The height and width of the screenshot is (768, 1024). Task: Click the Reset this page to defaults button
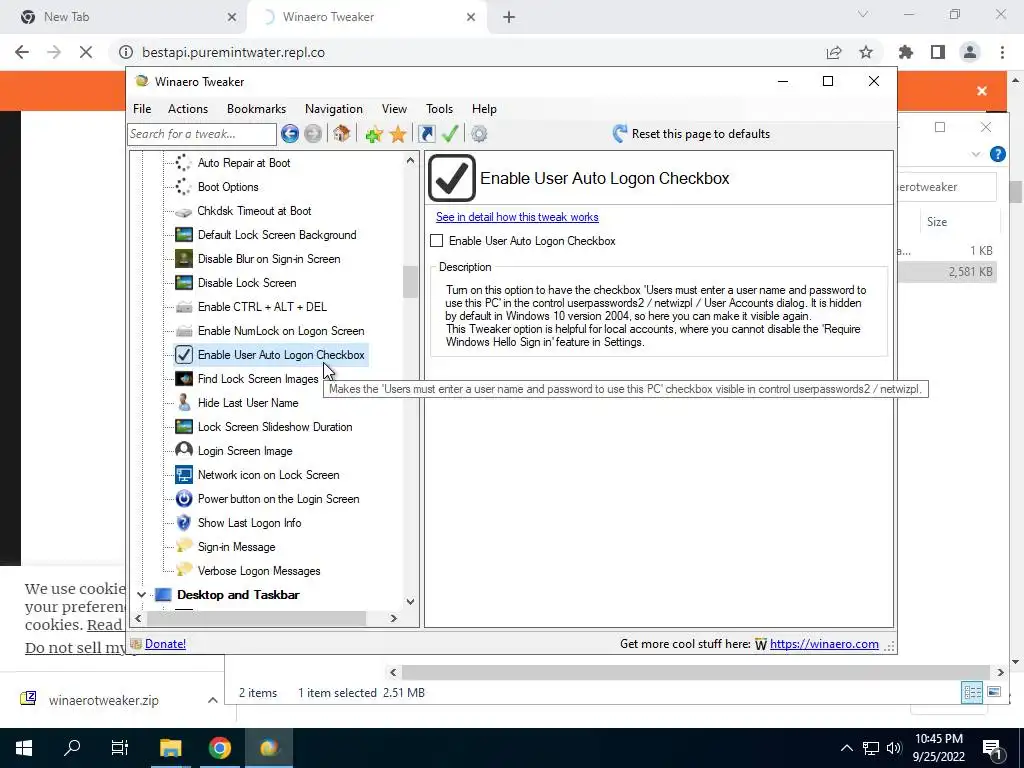click(692, 134)
